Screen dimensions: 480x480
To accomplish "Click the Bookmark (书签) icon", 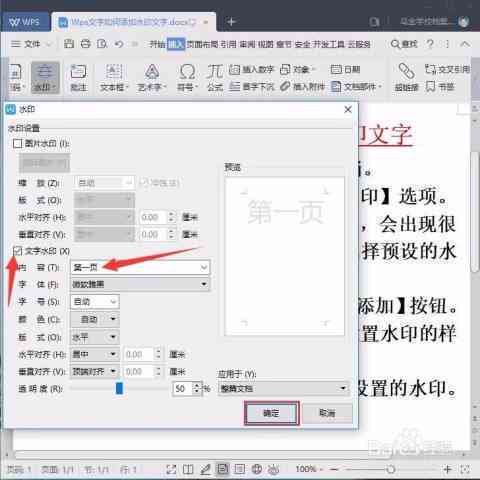I will [x=440, y=87].
